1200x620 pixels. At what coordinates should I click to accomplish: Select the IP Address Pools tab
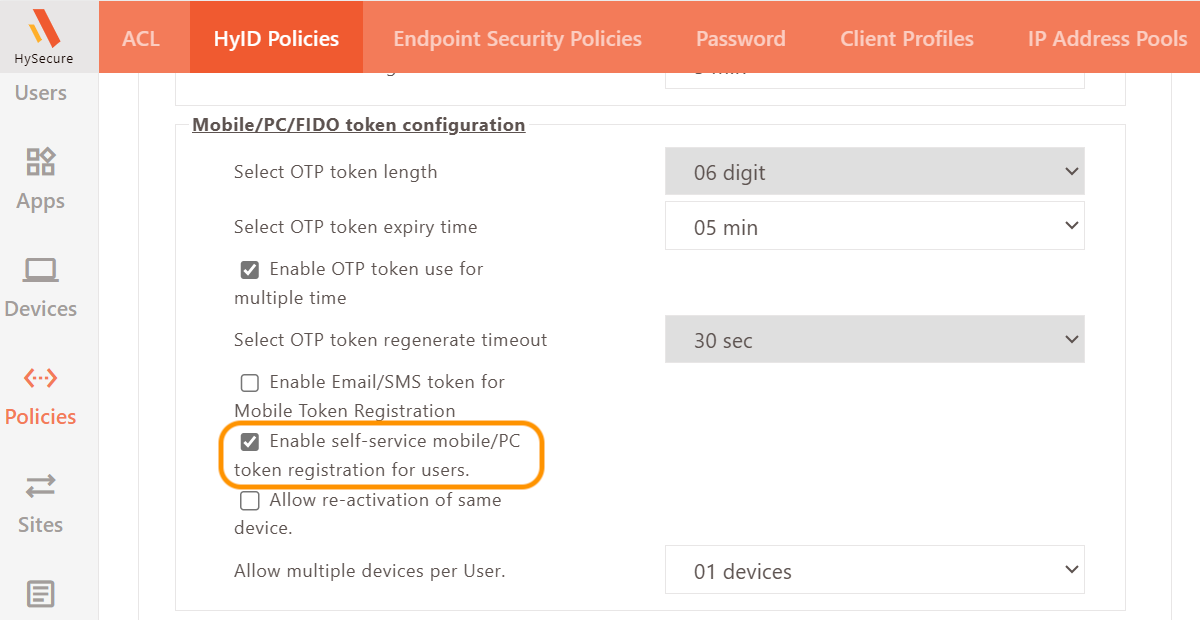1107,39
